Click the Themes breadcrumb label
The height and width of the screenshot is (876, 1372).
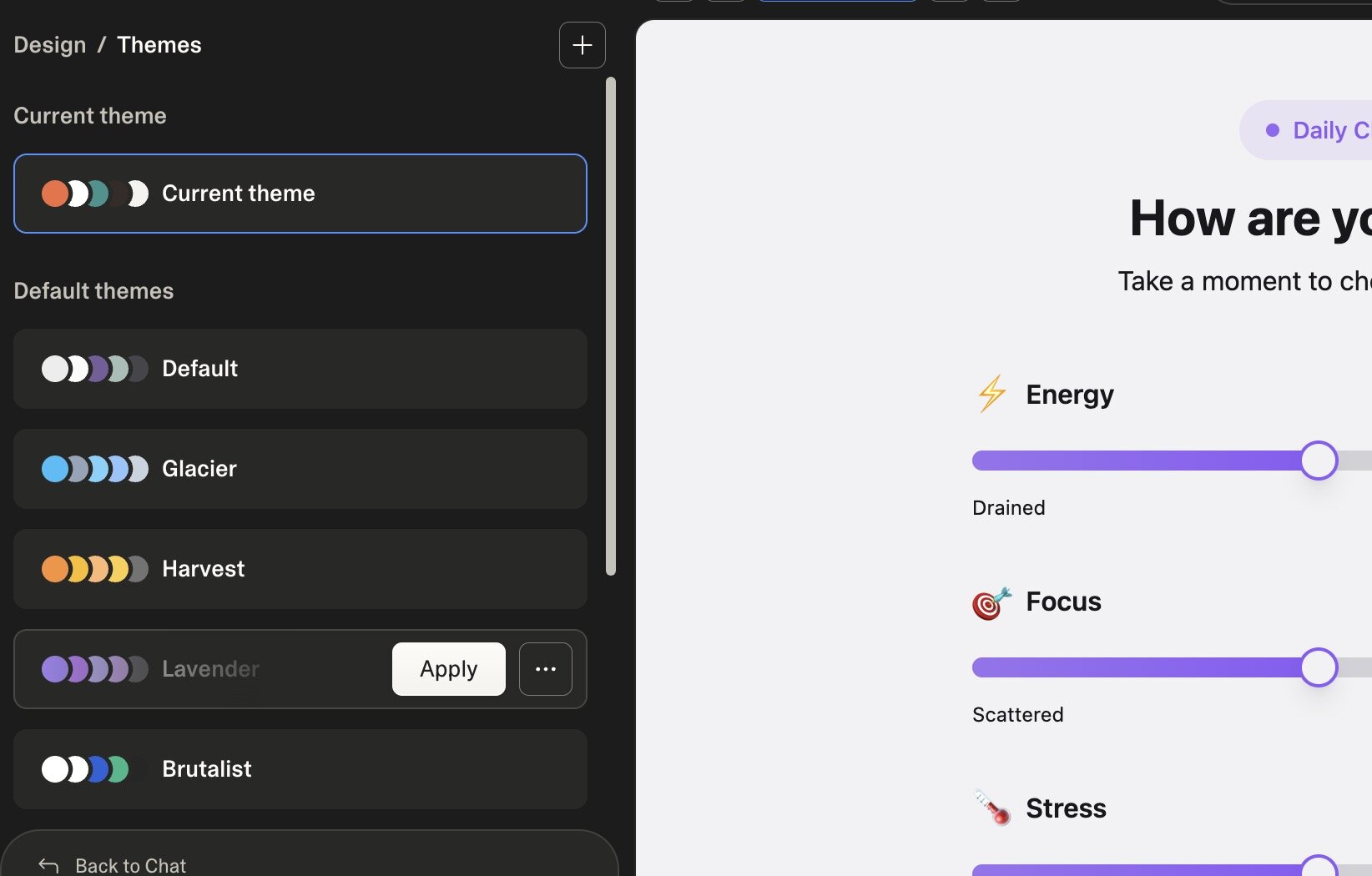click(159, 44)
